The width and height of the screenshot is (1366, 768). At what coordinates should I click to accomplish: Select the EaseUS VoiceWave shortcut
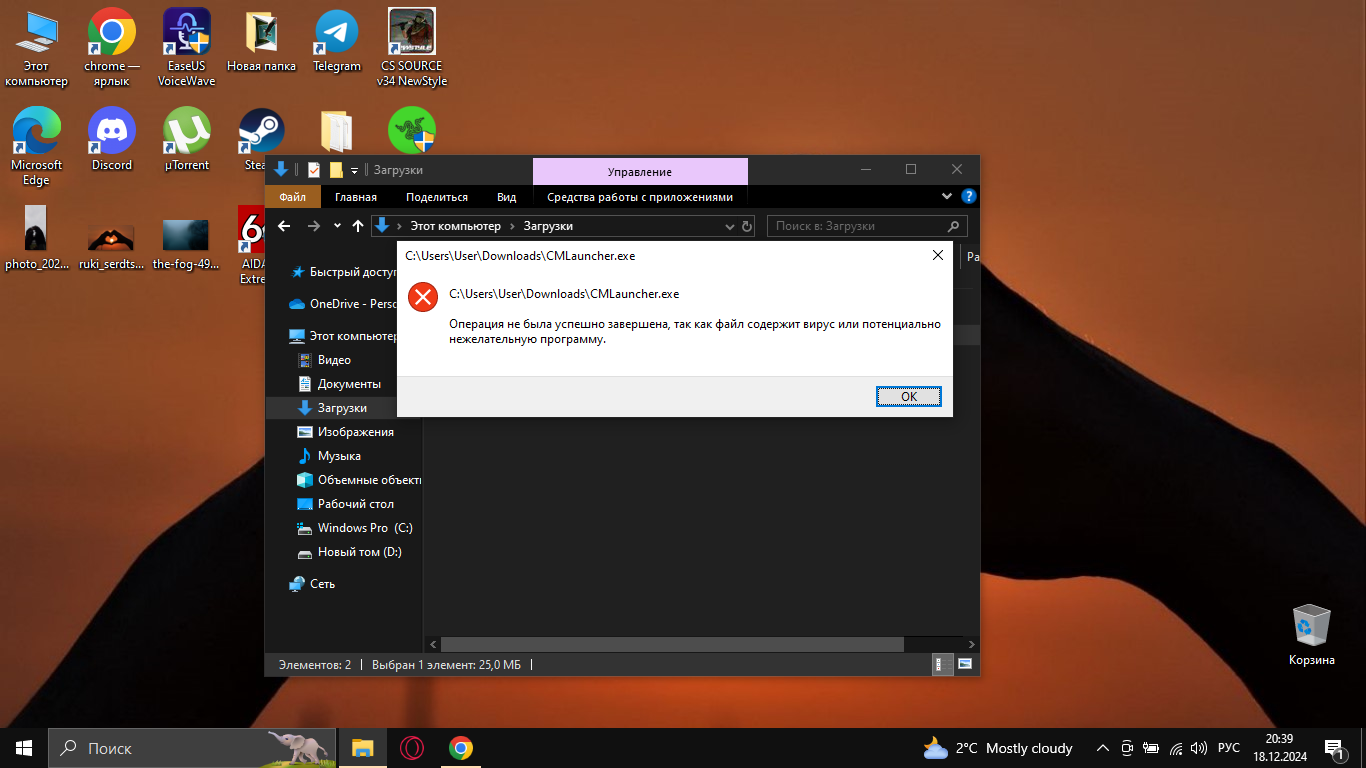[186, 41]
